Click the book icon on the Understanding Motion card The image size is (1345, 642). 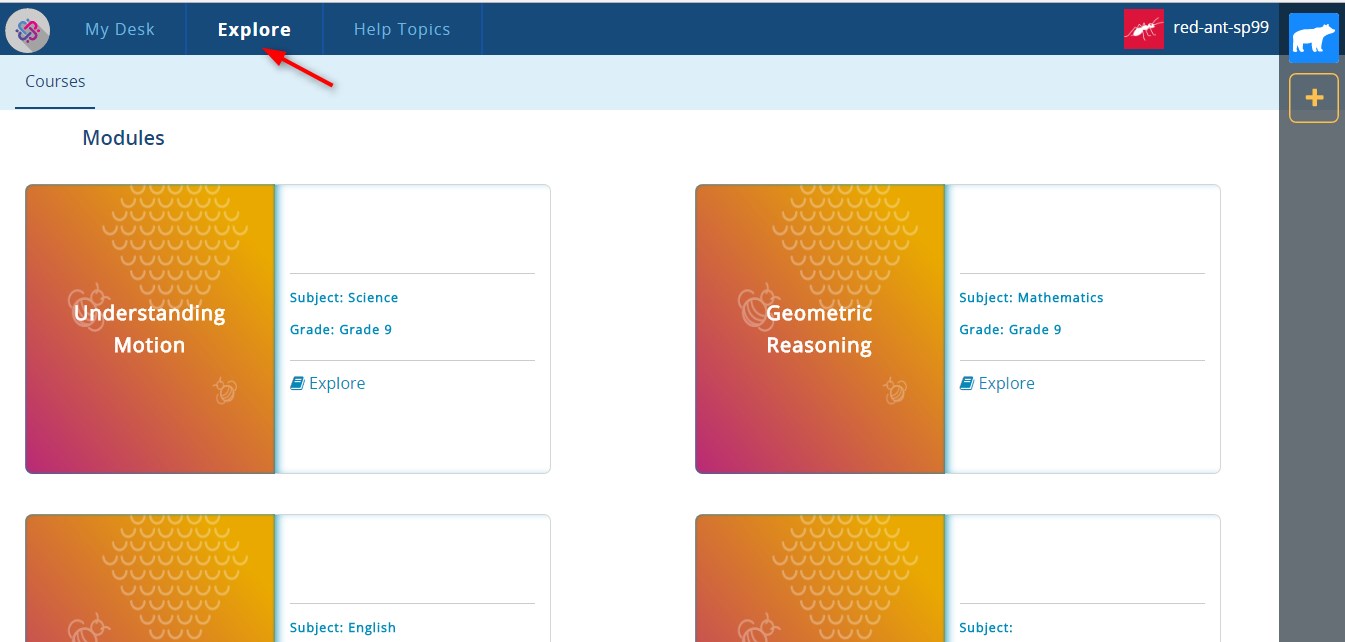click(x=297, y=383)
